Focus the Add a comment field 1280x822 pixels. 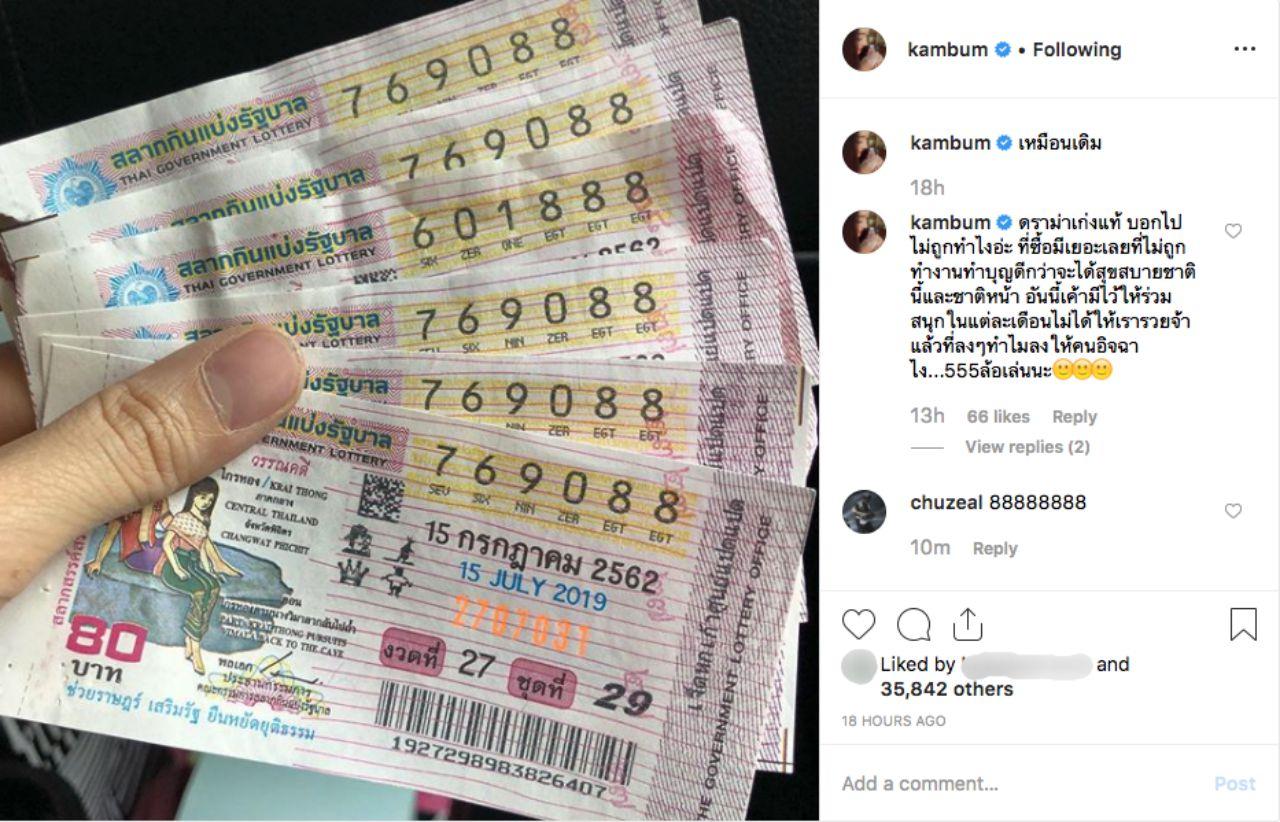(x=1020, y=784)
